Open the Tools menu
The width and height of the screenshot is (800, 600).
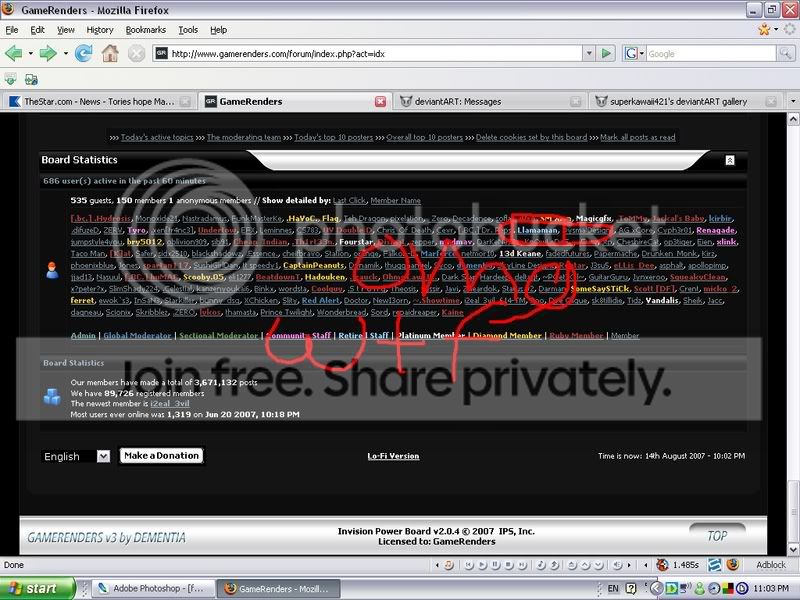[188, 30]
